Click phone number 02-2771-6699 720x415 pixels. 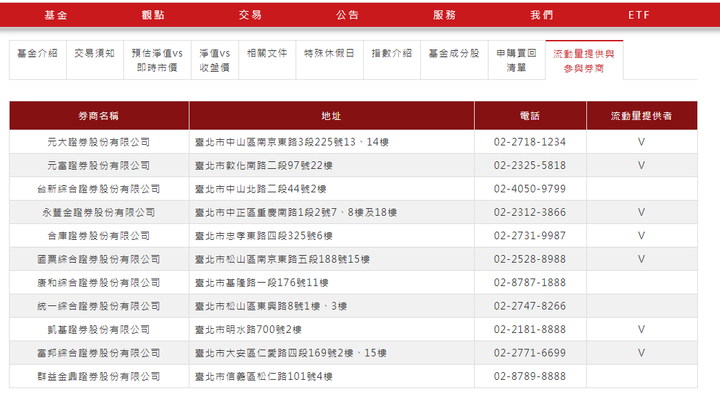click(x=530, y=353)
